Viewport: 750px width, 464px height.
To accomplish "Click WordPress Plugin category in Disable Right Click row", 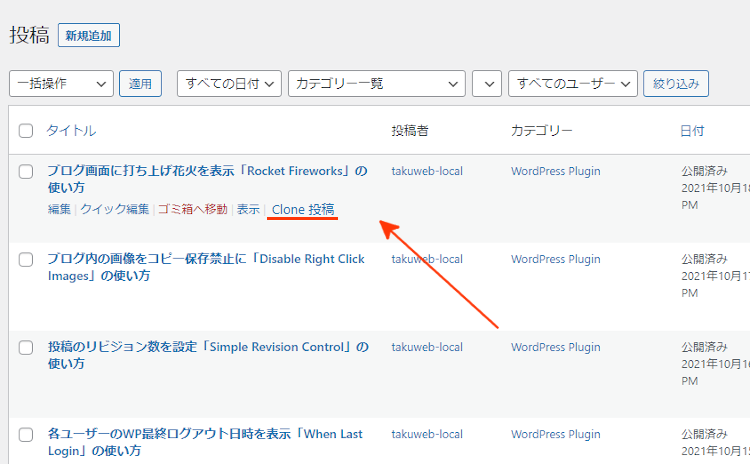I will click(555, 259).
